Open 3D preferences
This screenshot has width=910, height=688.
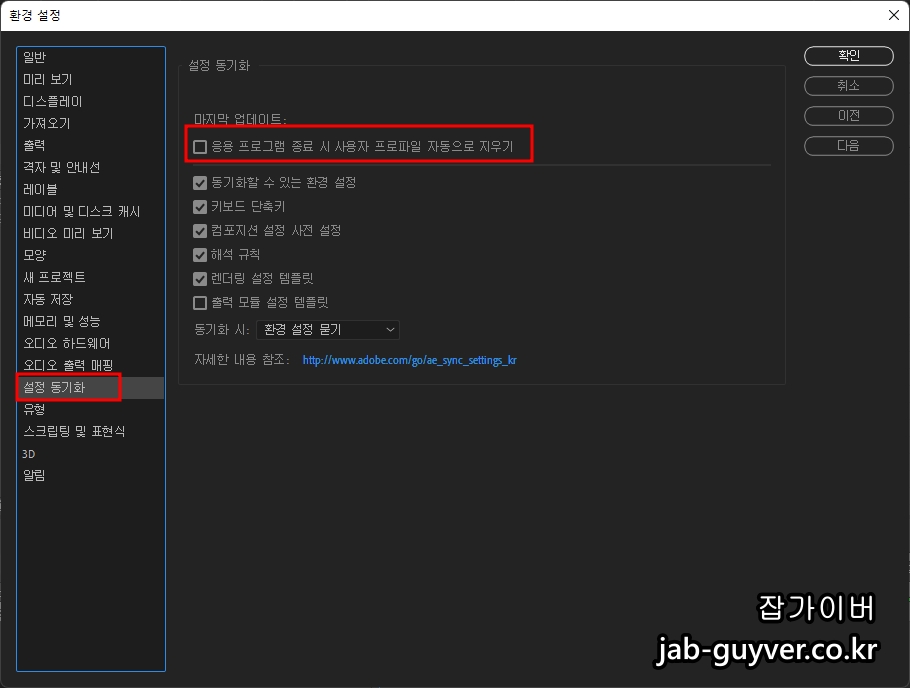click(91, 453)
